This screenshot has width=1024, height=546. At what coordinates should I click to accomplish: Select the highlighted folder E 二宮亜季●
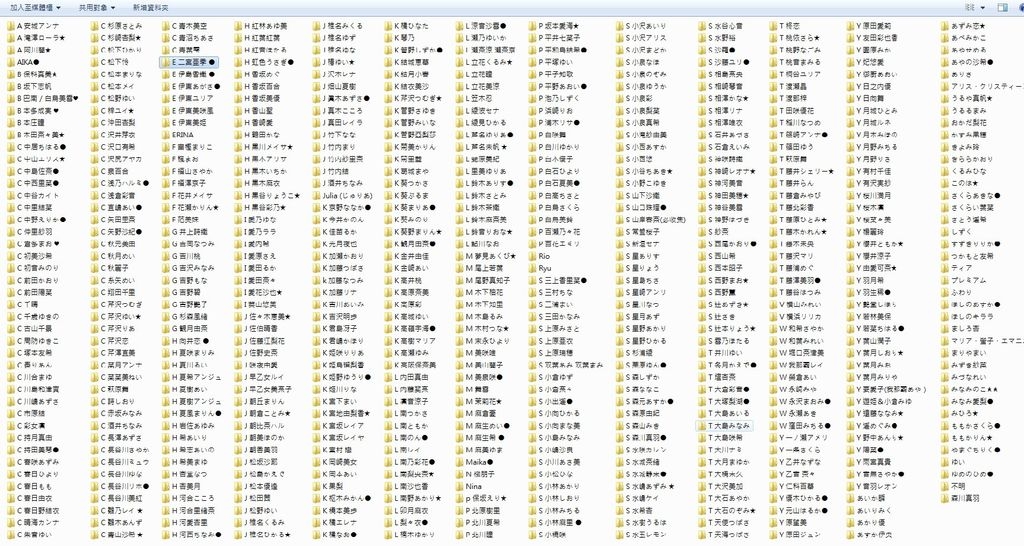pyautogui.click(x=189, y=62)
